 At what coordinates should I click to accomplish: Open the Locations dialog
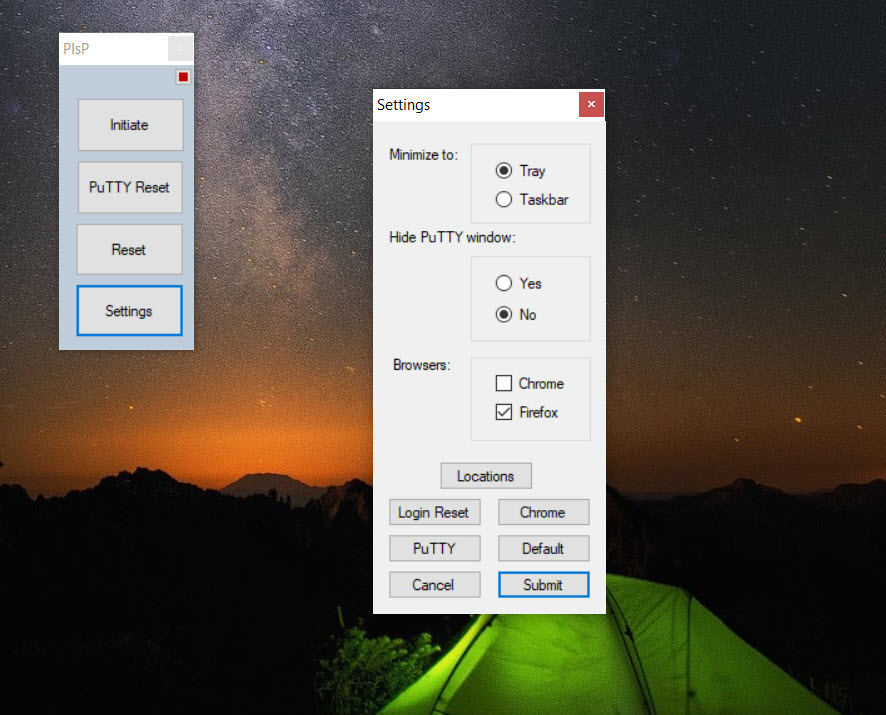click(486, 476)
